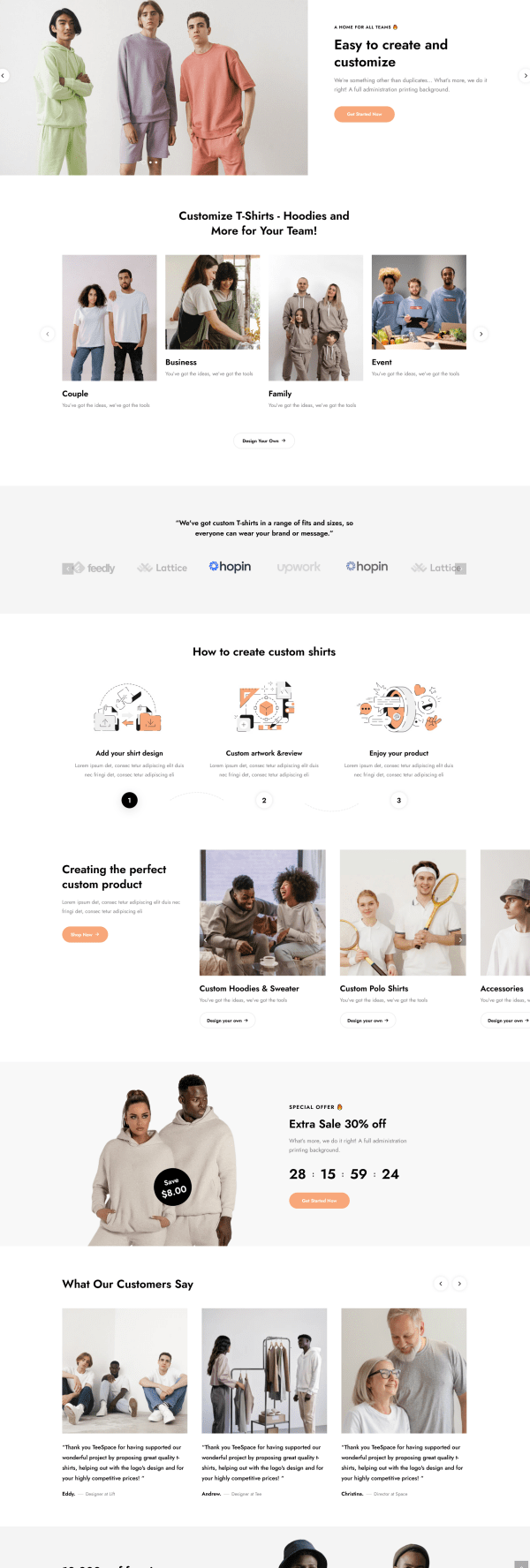The image size is (530, 1568).
Task: Click the hero slider next arrow
Action: tap(526, 76)
